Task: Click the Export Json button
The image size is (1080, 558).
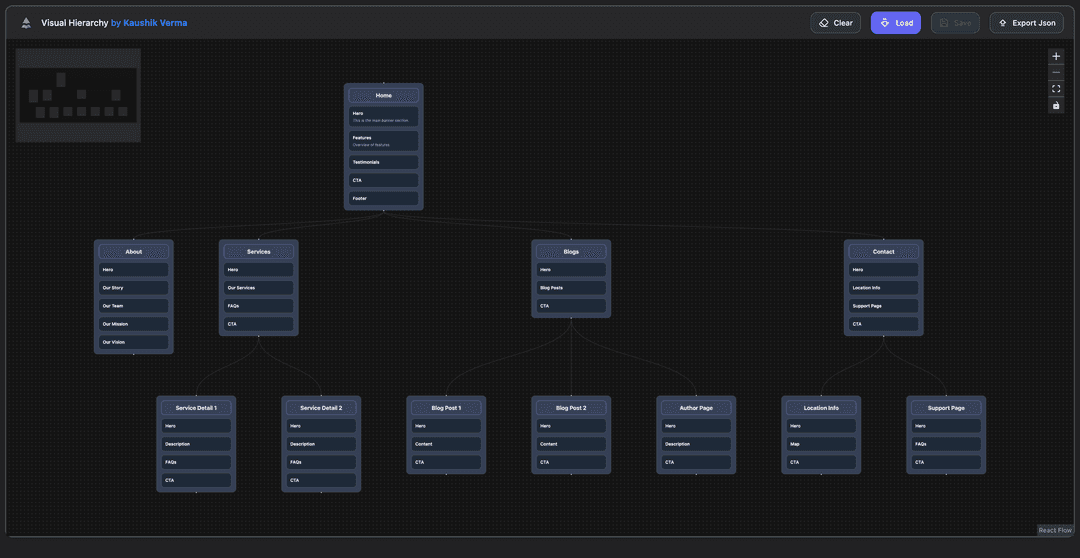Action: pyautogui.click(x=1026, y=23)
